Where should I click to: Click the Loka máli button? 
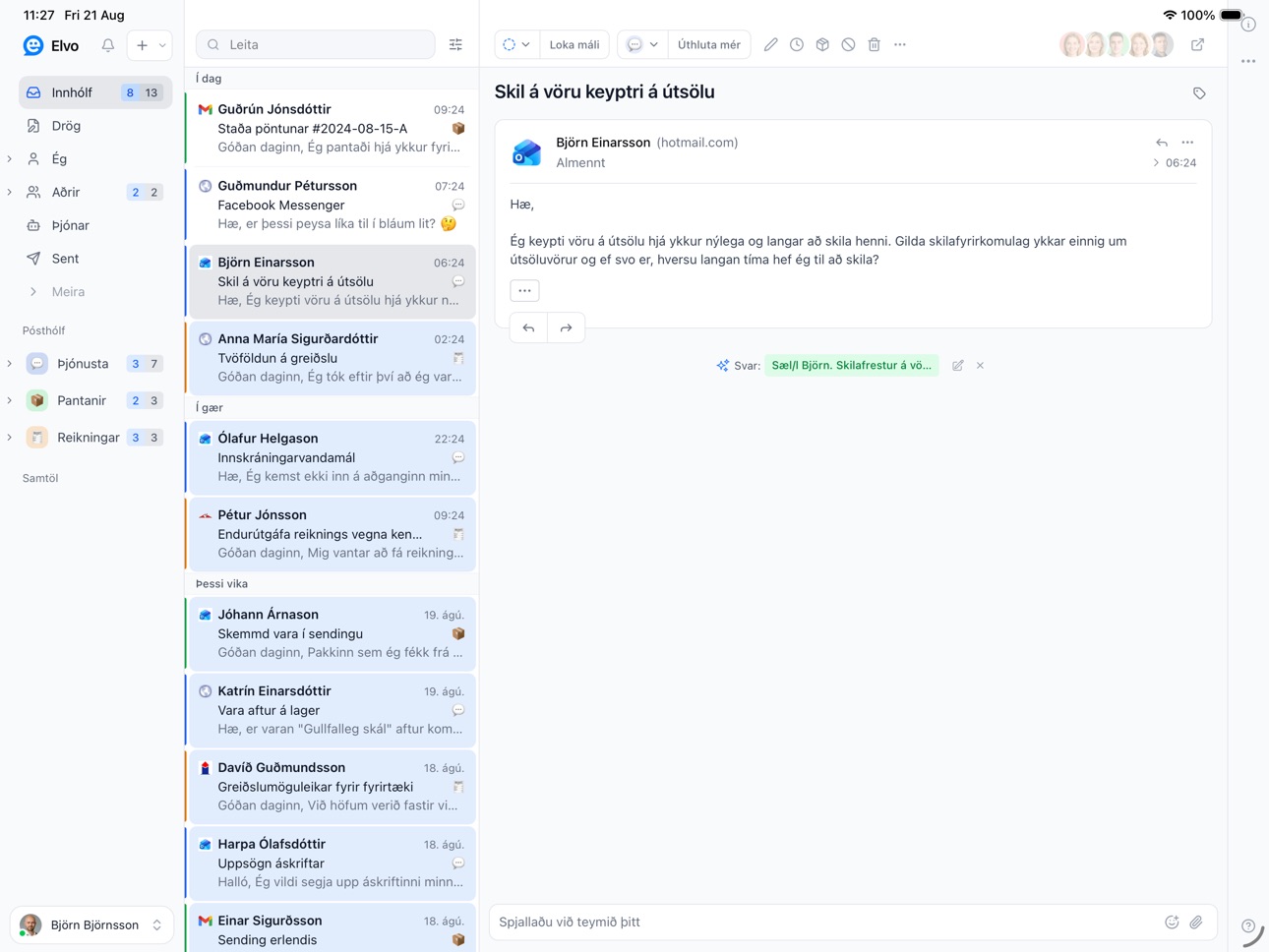pos(574,45)
